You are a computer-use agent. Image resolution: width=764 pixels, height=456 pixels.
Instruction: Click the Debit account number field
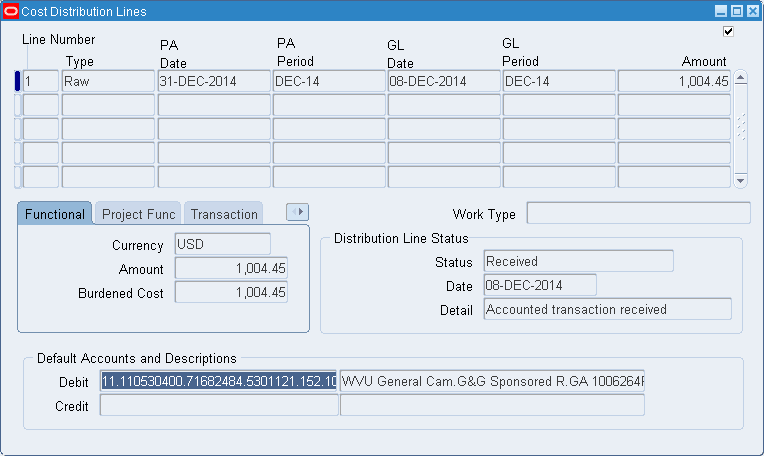(x=219, y=381)
